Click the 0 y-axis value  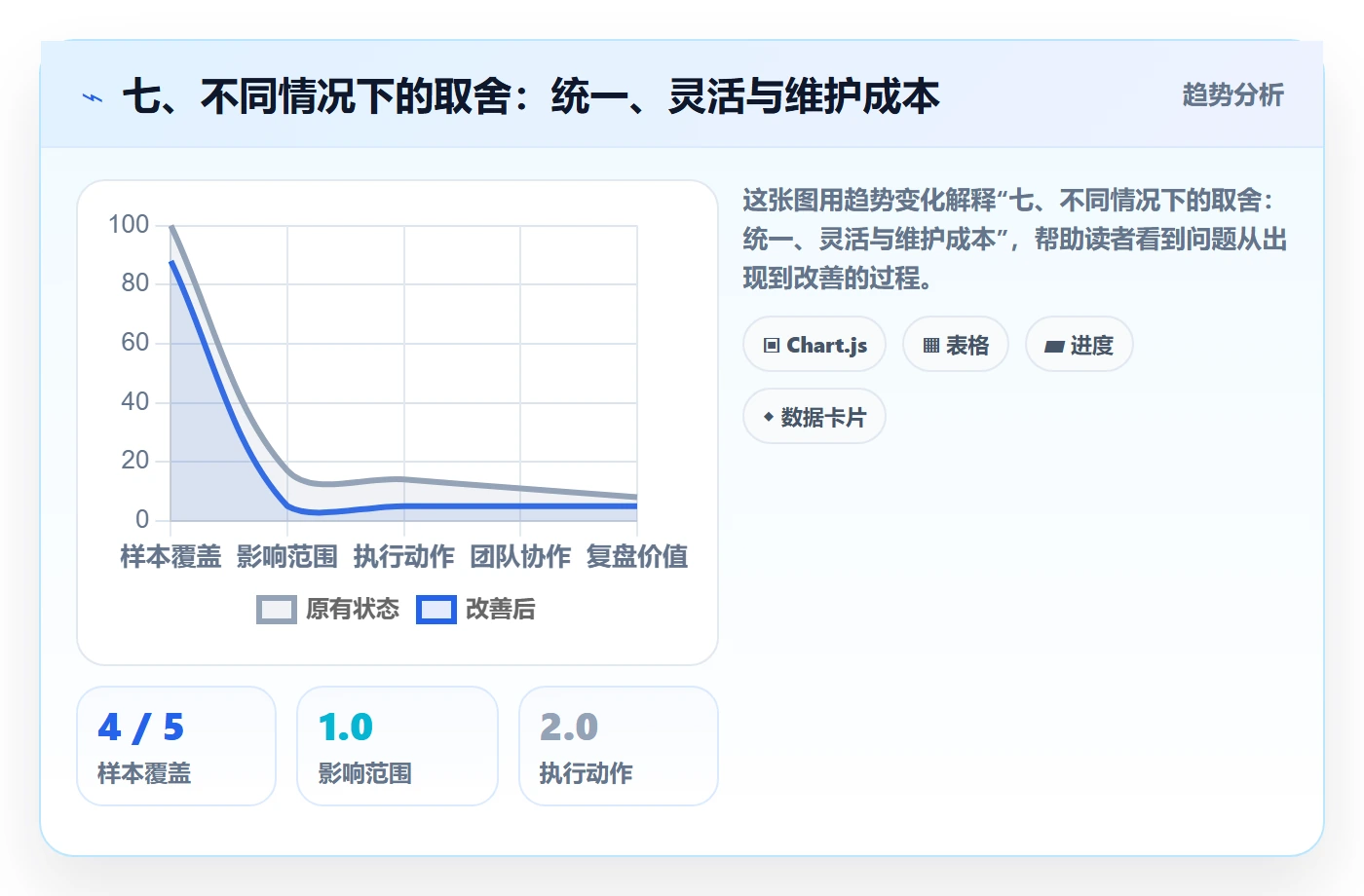[x=142, y=519]
